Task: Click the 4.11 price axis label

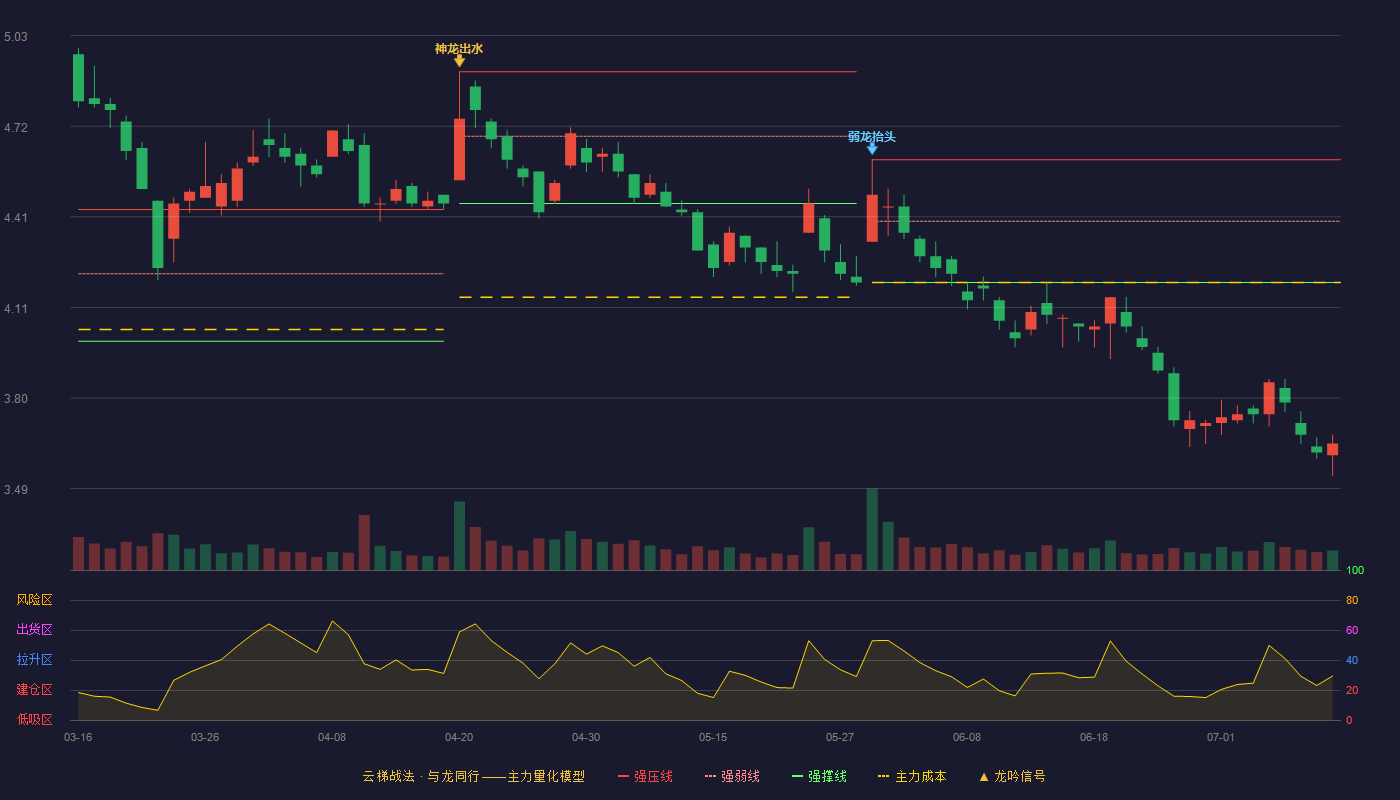Action: (16, 309)
